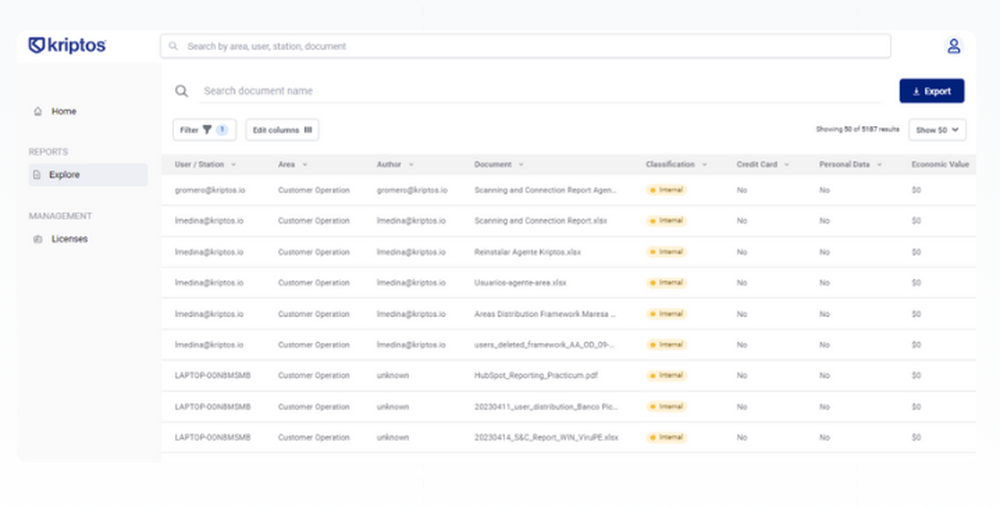This screenshot has width=1000, height=507.
Task: Click the download arrow icon on Export
Action: click(916, 91)
